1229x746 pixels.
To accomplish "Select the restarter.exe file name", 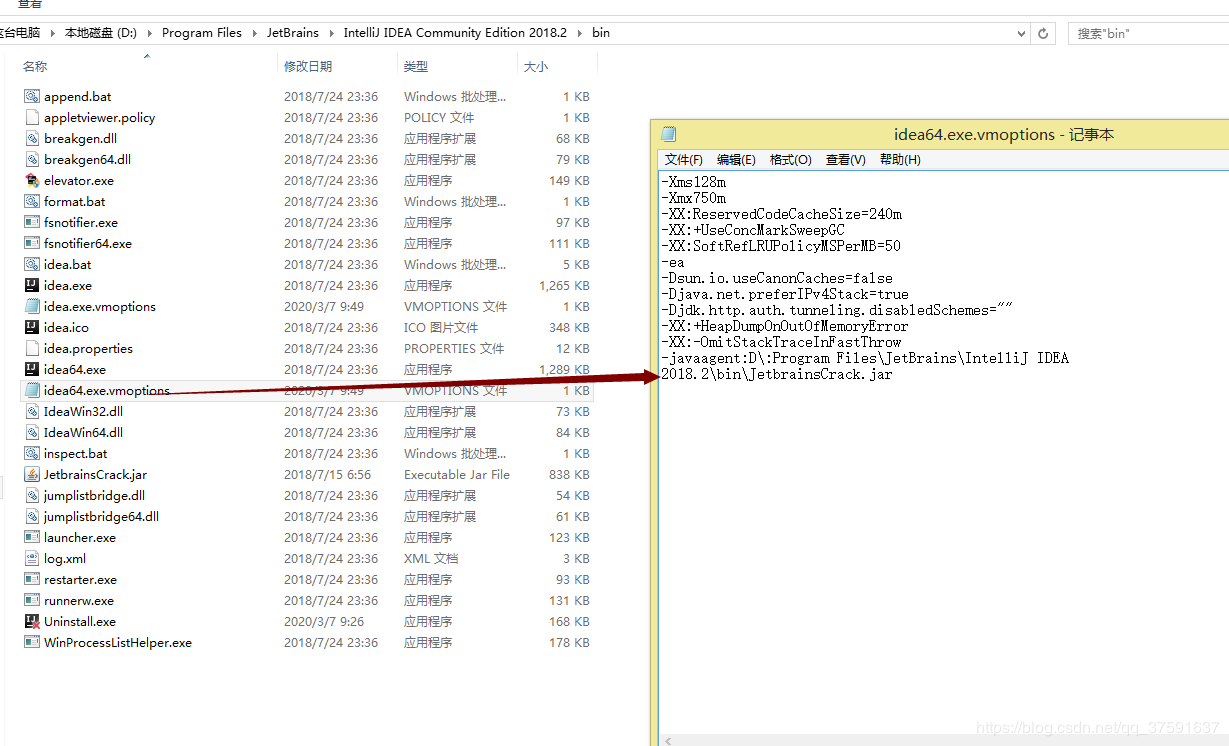I will coord(80,580).
